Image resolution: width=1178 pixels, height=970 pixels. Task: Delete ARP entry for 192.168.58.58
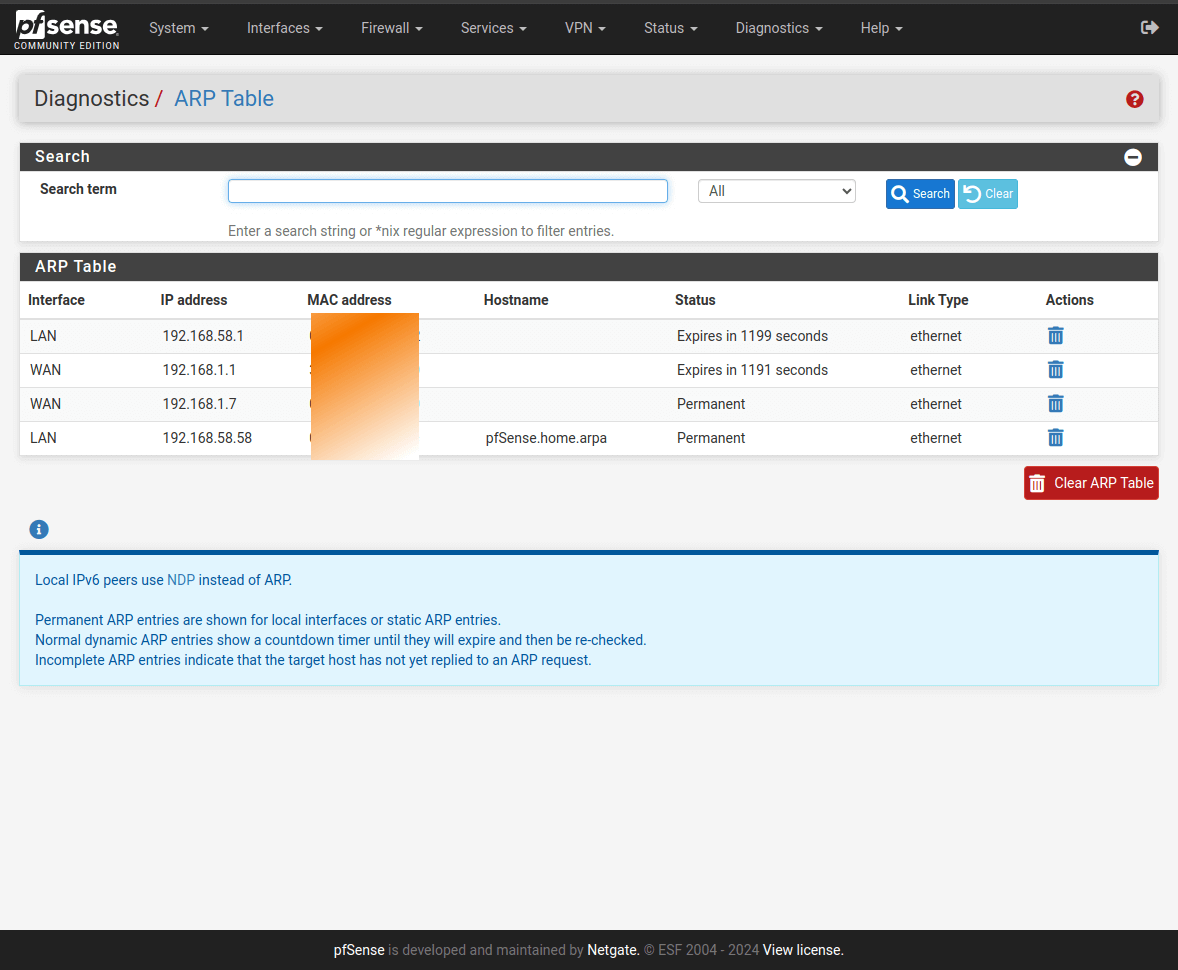(1055, 438)
